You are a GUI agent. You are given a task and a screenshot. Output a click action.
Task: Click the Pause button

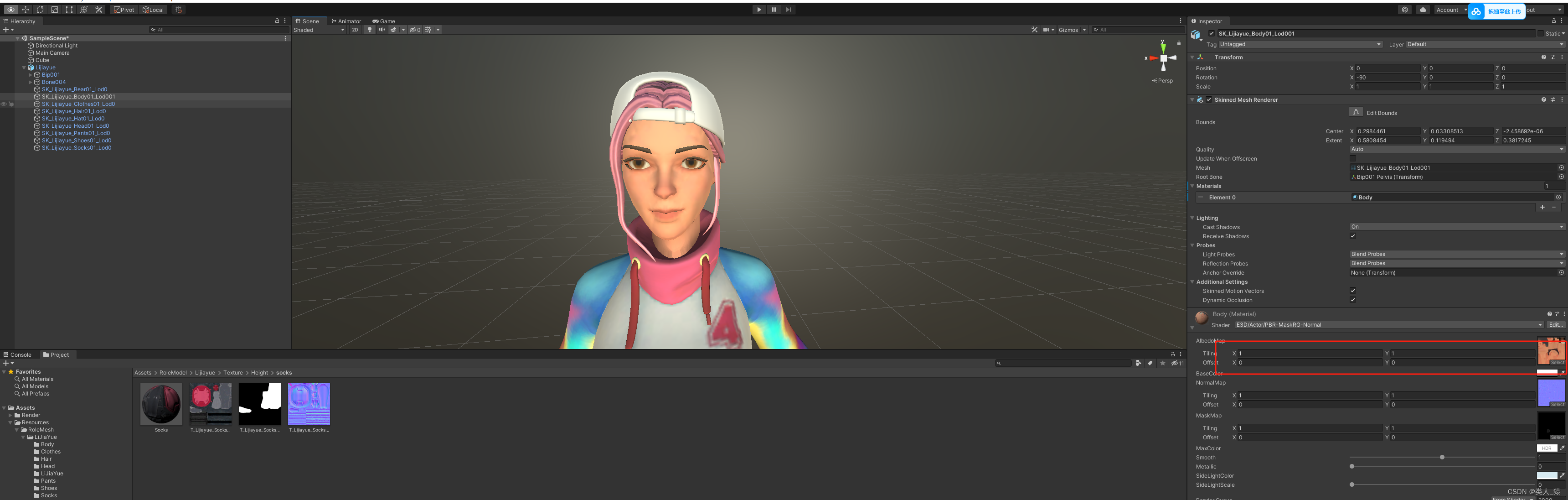774,10
